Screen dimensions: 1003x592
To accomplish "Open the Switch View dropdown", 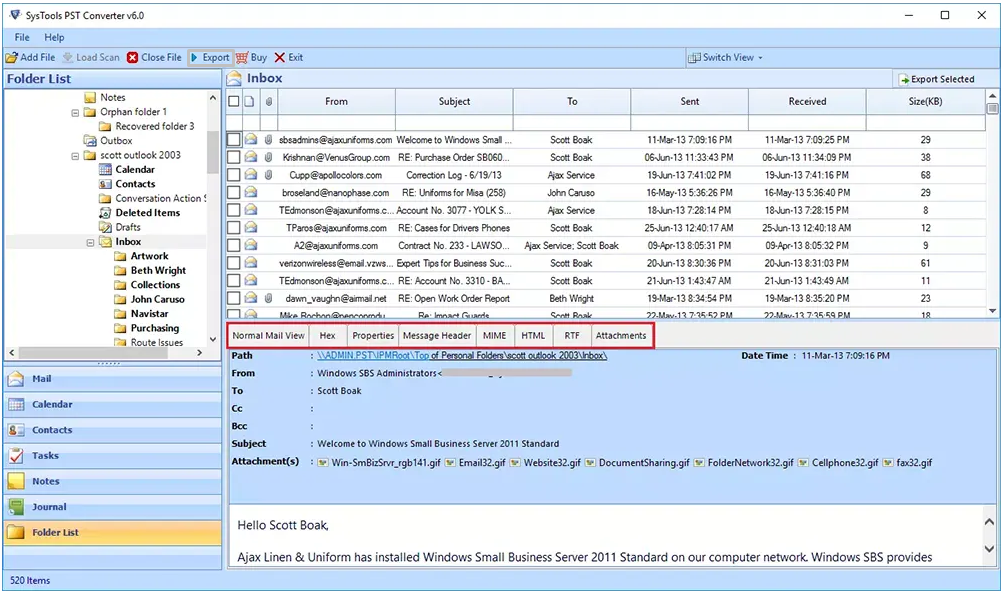I will [725, 57].
